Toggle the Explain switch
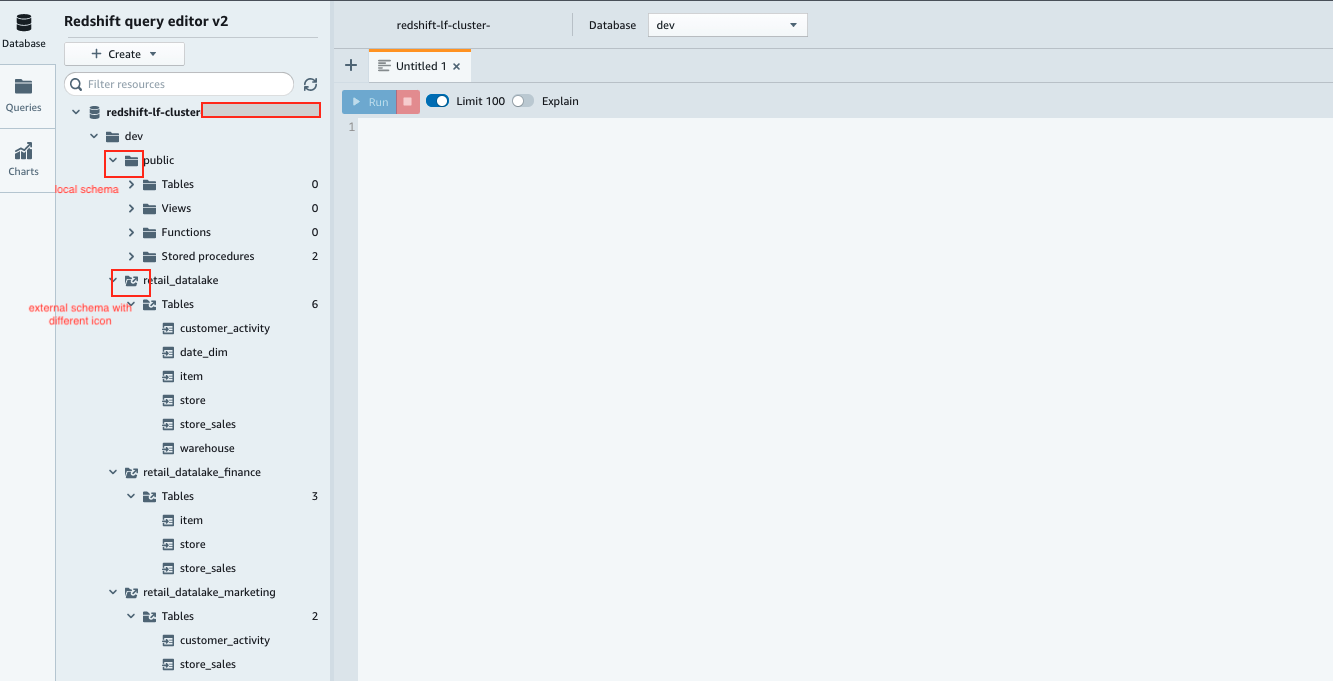The width and height of the screenshot is (1333, 681). tap(523, 101)
